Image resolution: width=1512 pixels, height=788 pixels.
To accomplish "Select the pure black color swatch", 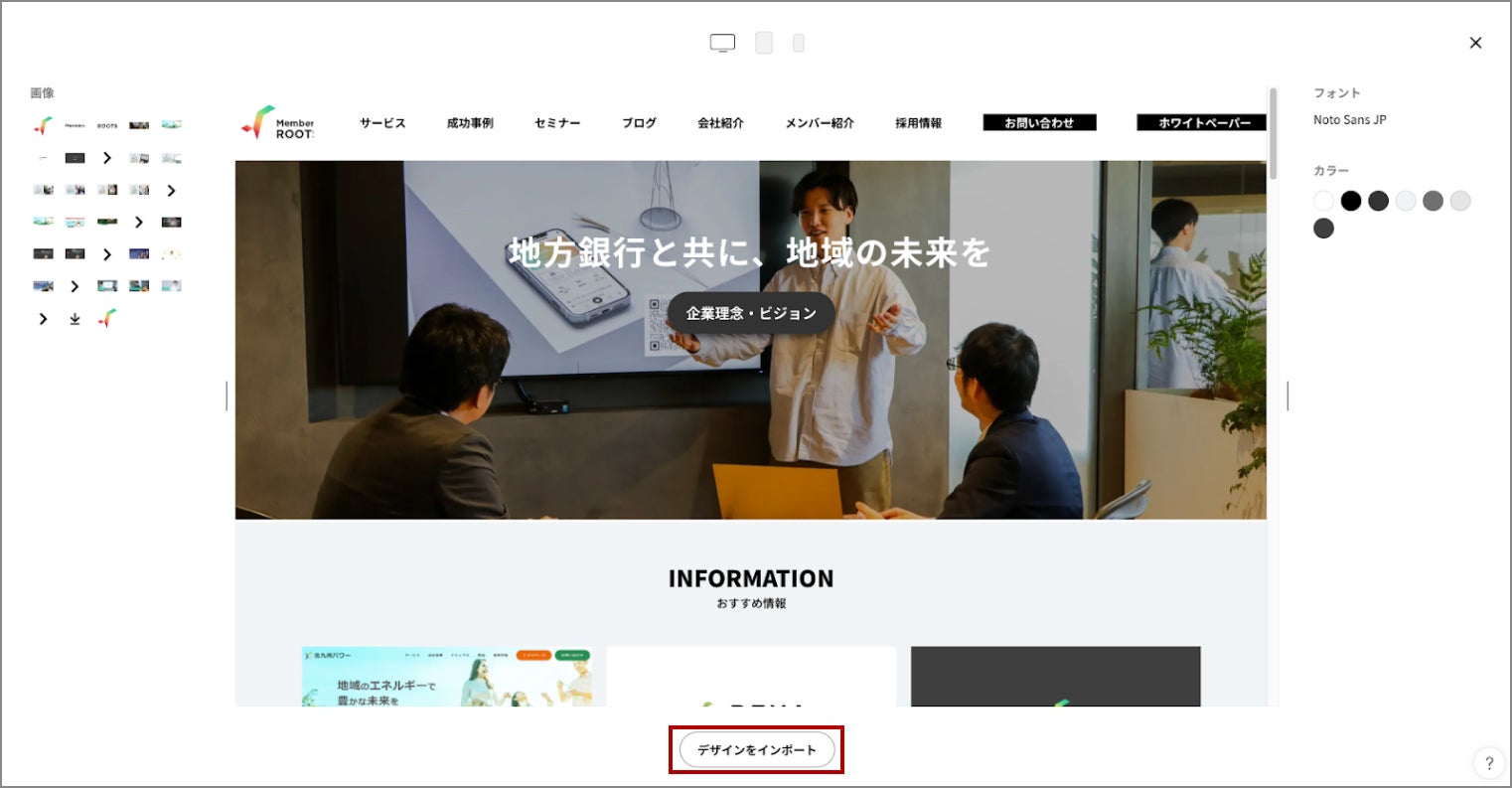I will (1350, 201).
